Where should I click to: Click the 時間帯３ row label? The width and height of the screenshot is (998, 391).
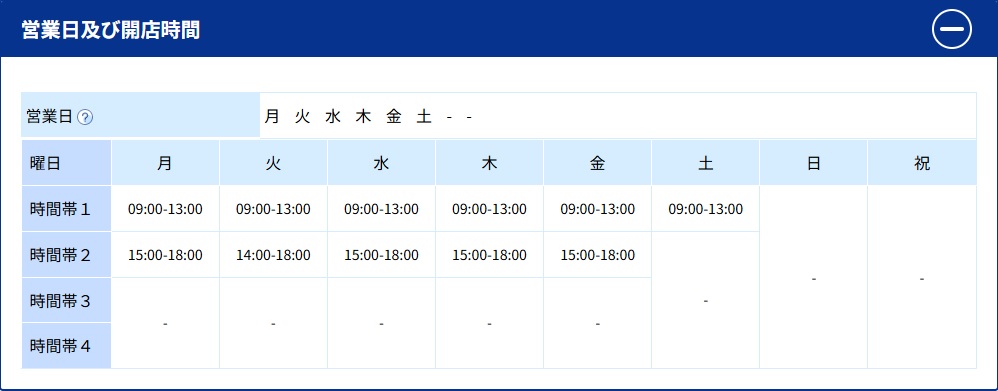(66, 300)
